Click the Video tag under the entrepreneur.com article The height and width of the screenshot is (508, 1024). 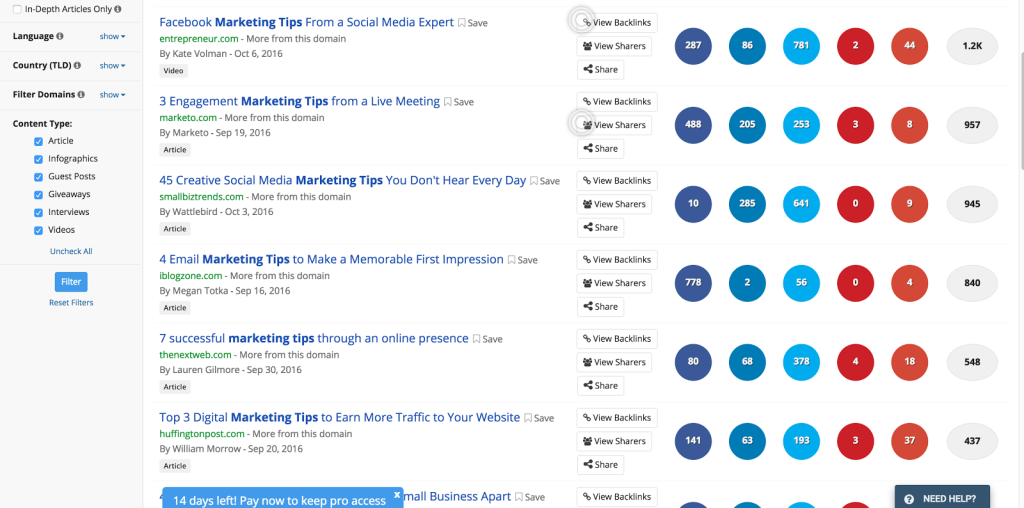[174, 71]
